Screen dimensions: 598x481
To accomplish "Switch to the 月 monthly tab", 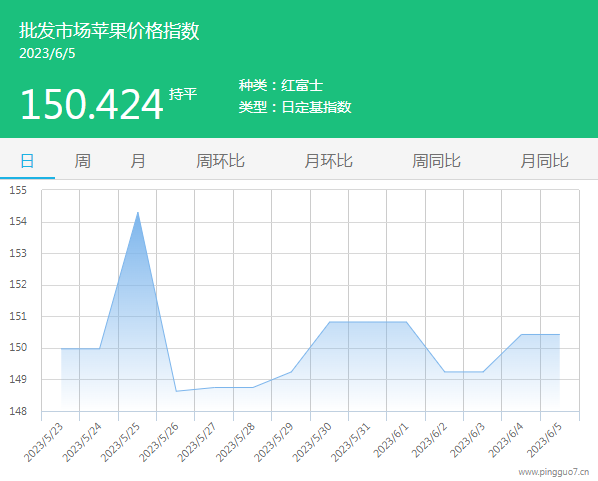I will (x=138, y=161).
